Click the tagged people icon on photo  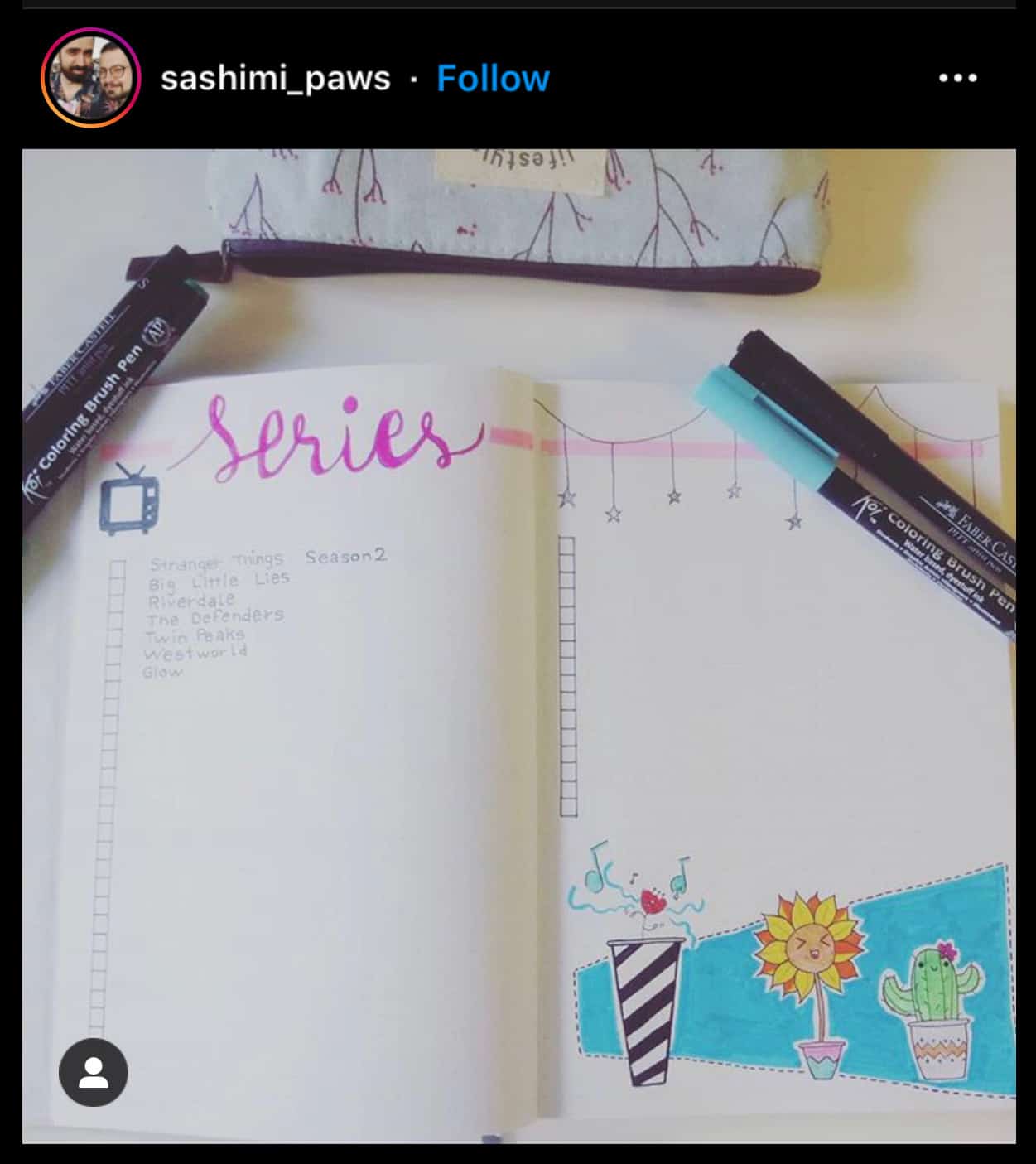(94, 1072)
